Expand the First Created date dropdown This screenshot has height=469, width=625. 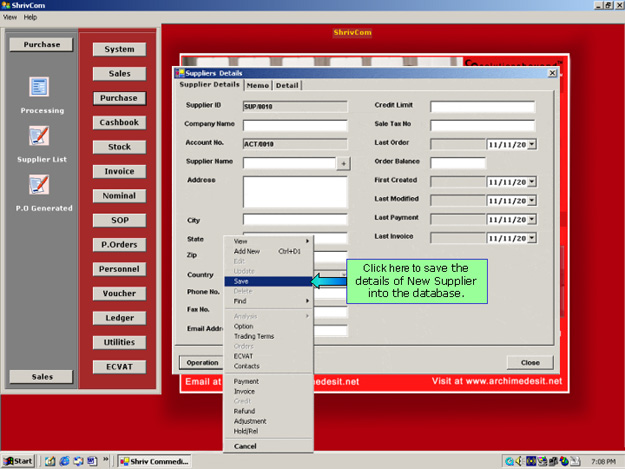coord(532,181)
